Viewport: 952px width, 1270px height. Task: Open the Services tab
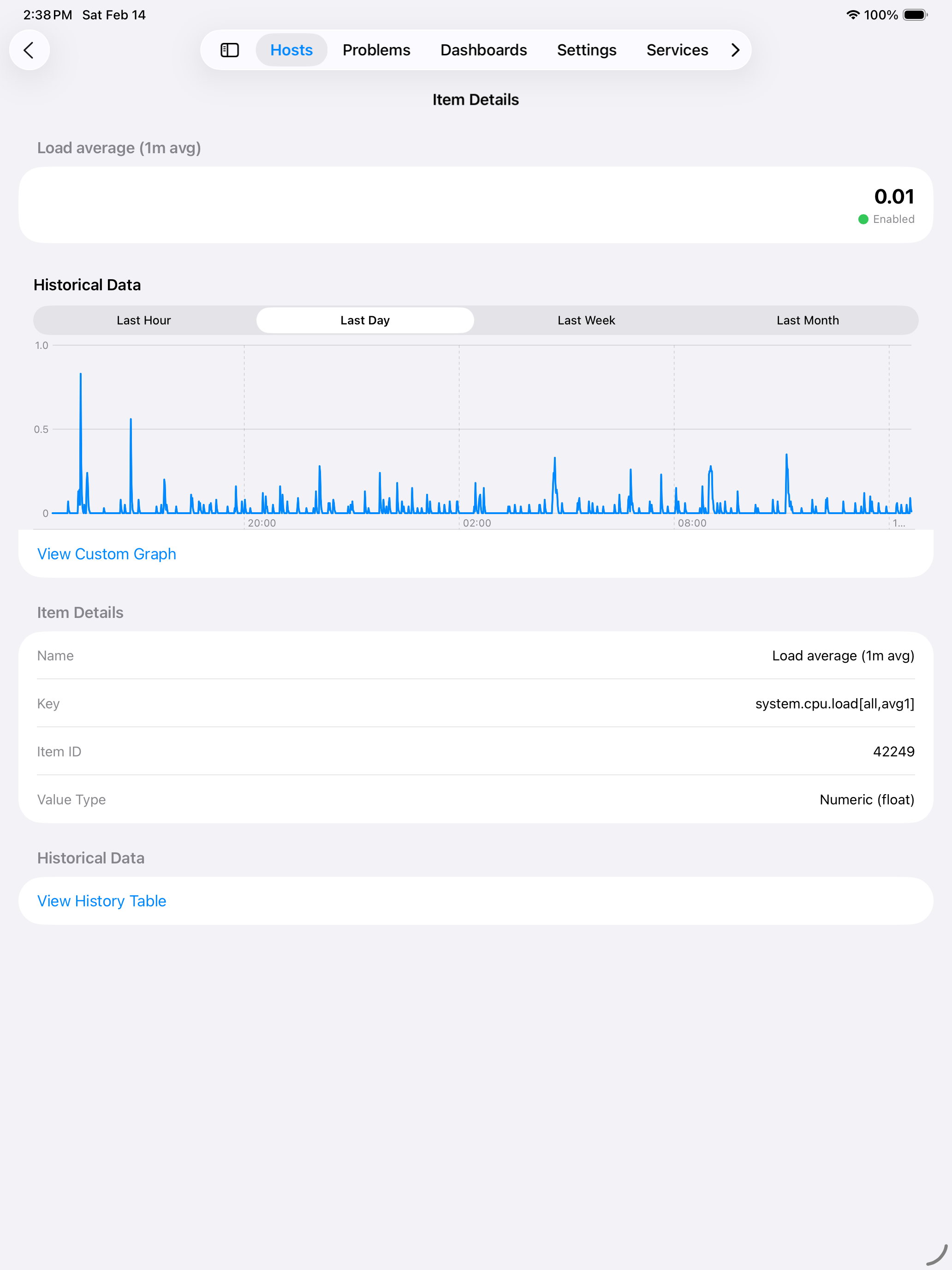677,50
